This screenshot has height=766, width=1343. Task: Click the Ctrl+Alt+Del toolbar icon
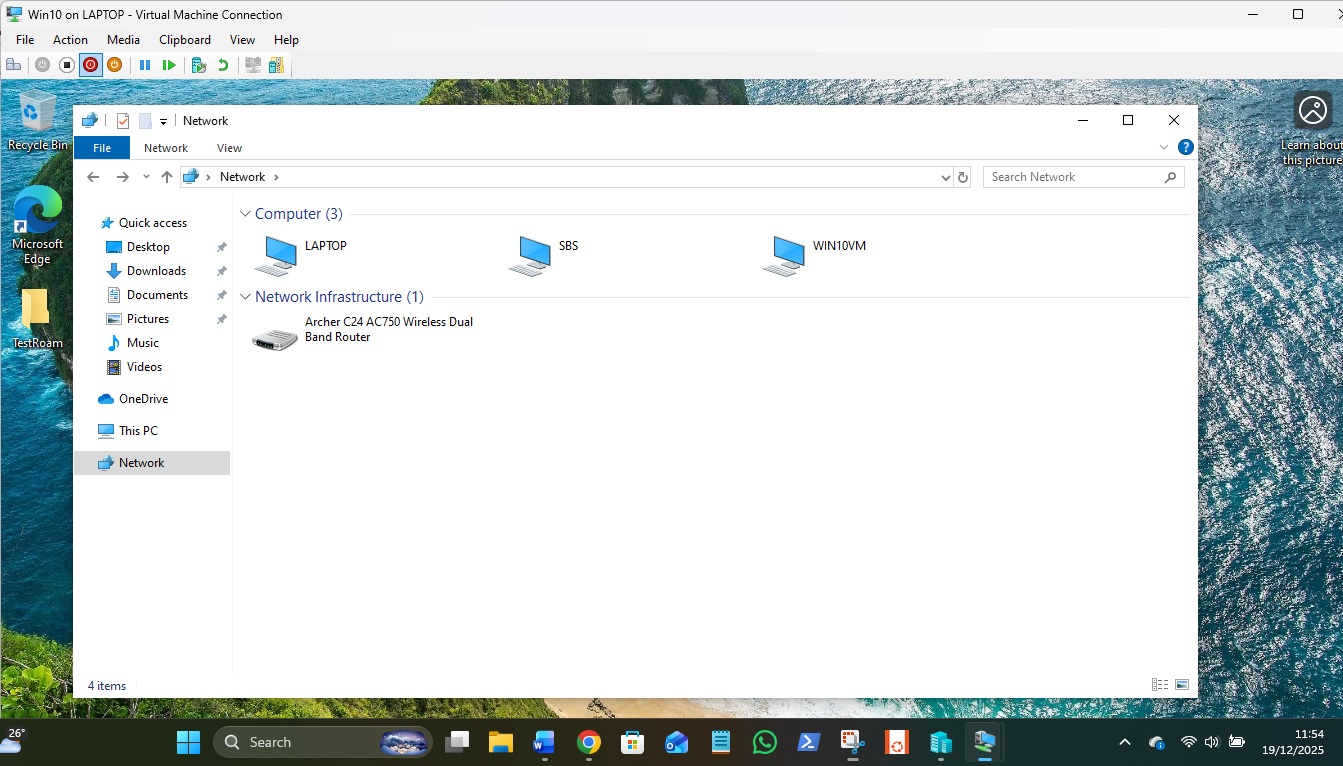coord(13,65)
